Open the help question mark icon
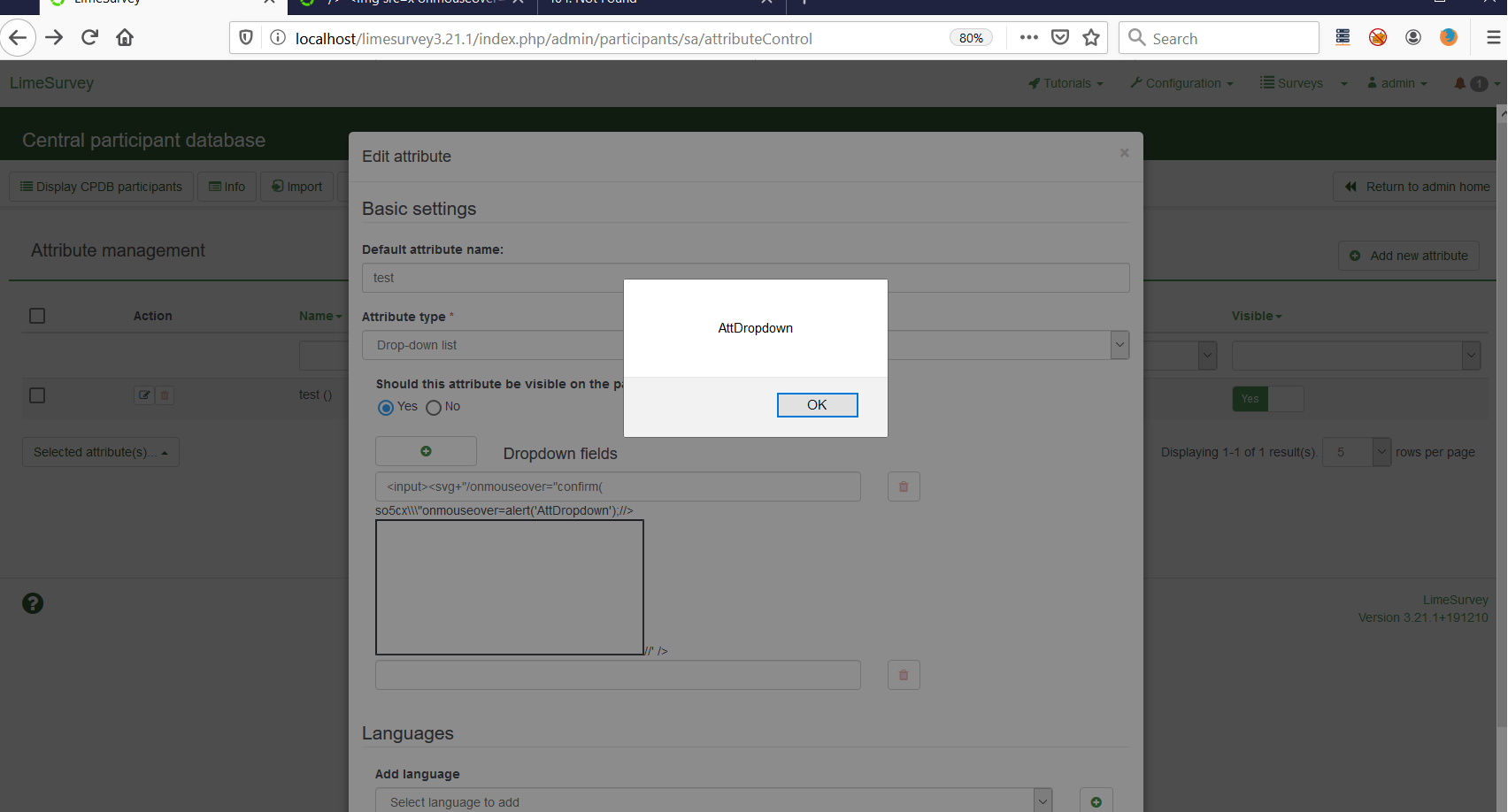 [33, 603]
